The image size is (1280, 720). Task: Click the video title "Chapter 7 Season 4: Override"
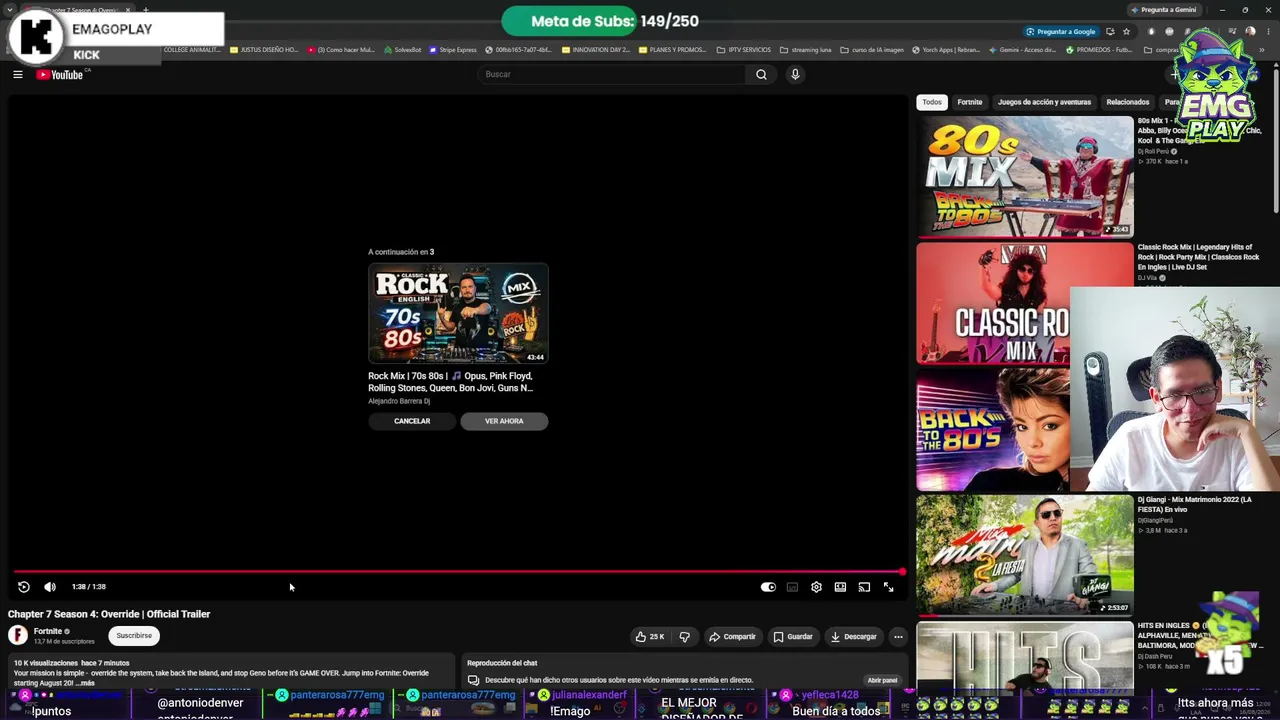tap(109, 614)
